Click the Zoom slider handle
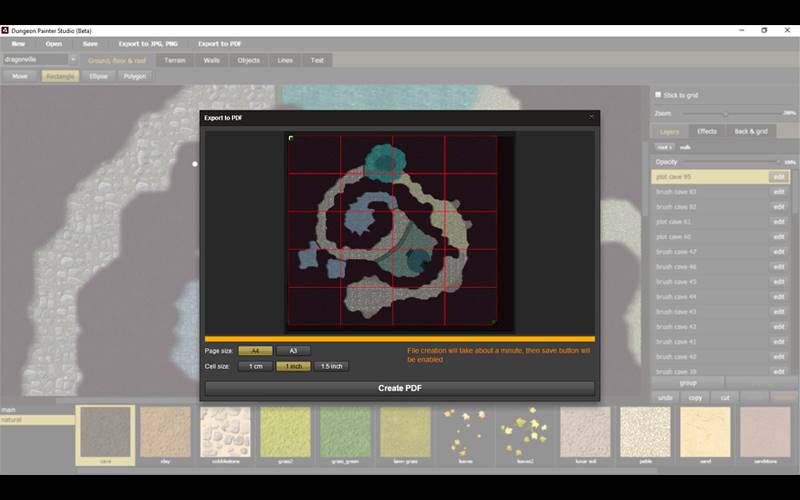Screen dimensions: 800x500 point(725,113)
